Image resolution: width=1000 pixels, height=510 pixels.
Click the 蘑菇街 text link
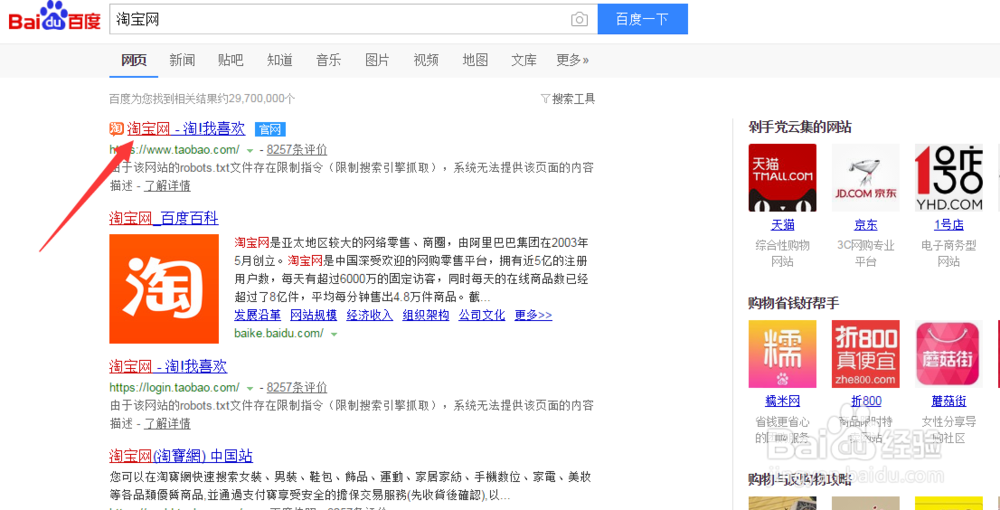coord(948,401)
